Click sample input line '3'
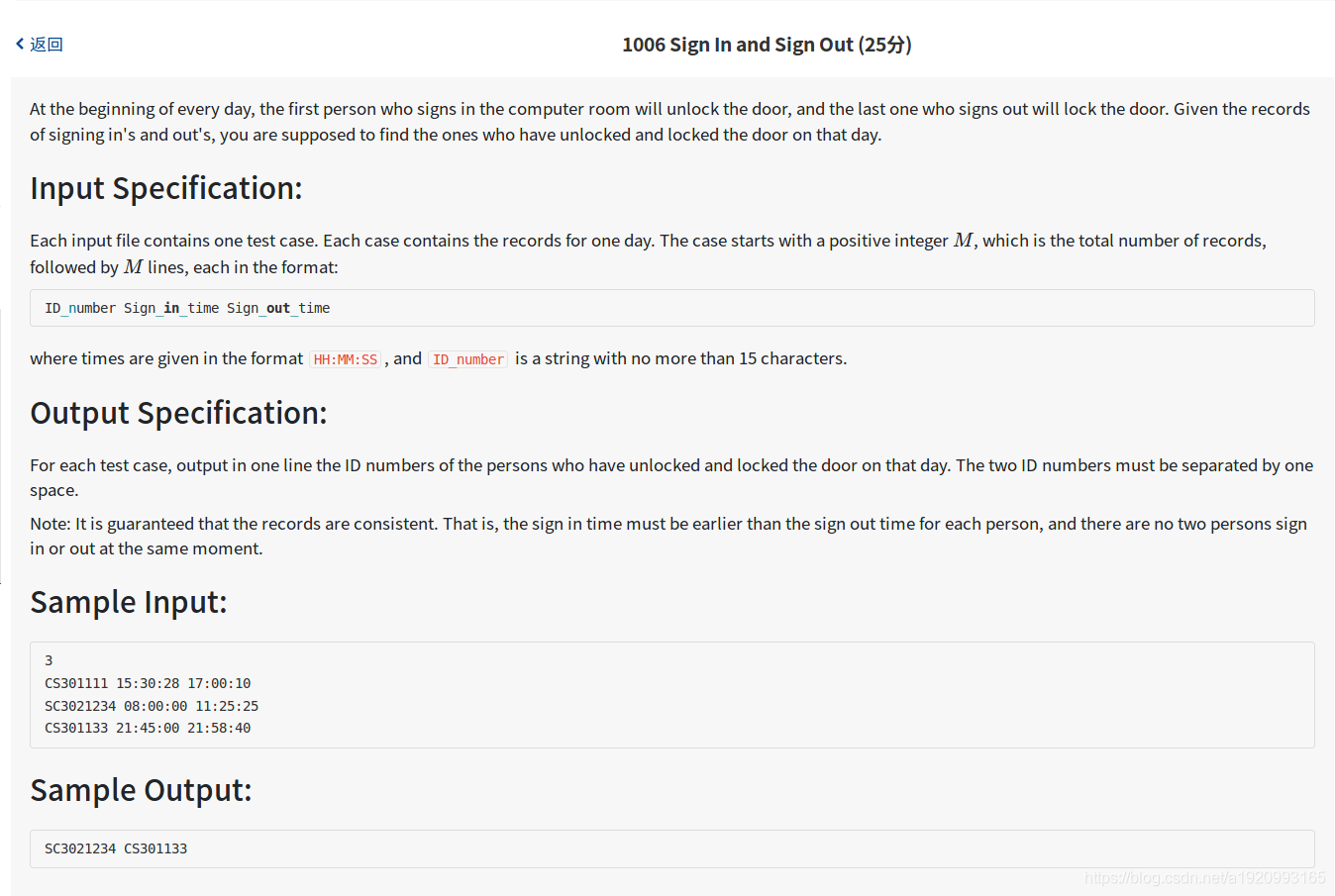Image resolution: width=1335 pixels, height=896 pixels. point(49,660)
